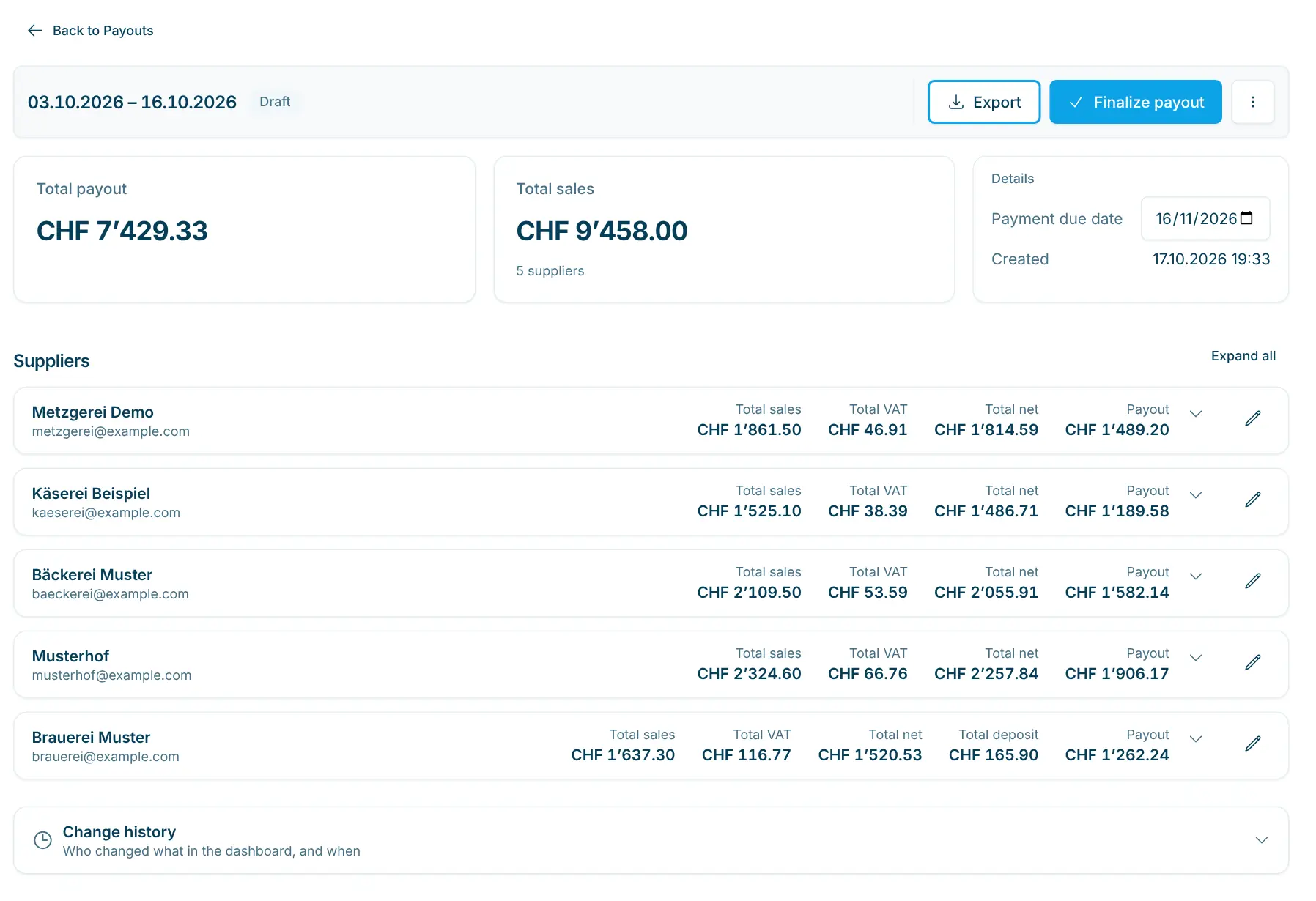Viewport: 1316px width, 901px height.
Task: Click the clock icon beside Change history
Action: 43,840
